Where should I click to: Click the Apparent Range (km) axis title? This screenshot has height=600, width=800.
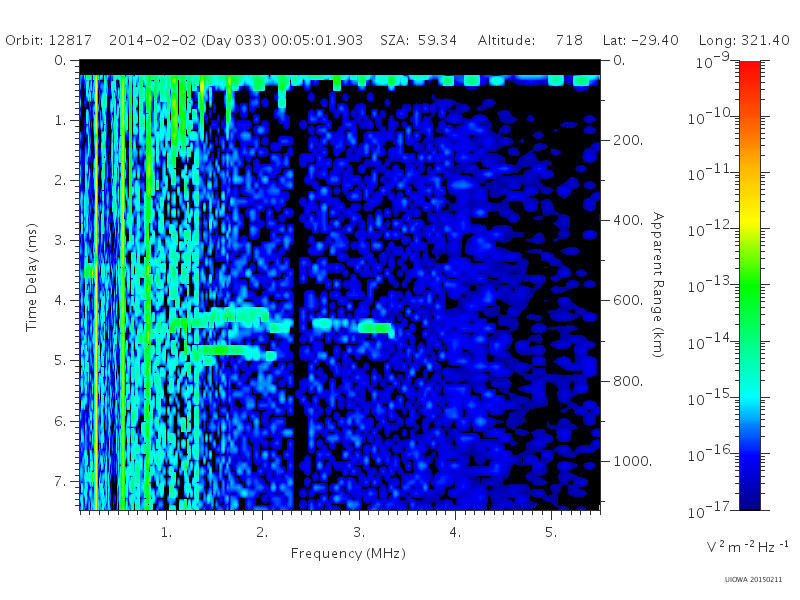tap(658, 285)
